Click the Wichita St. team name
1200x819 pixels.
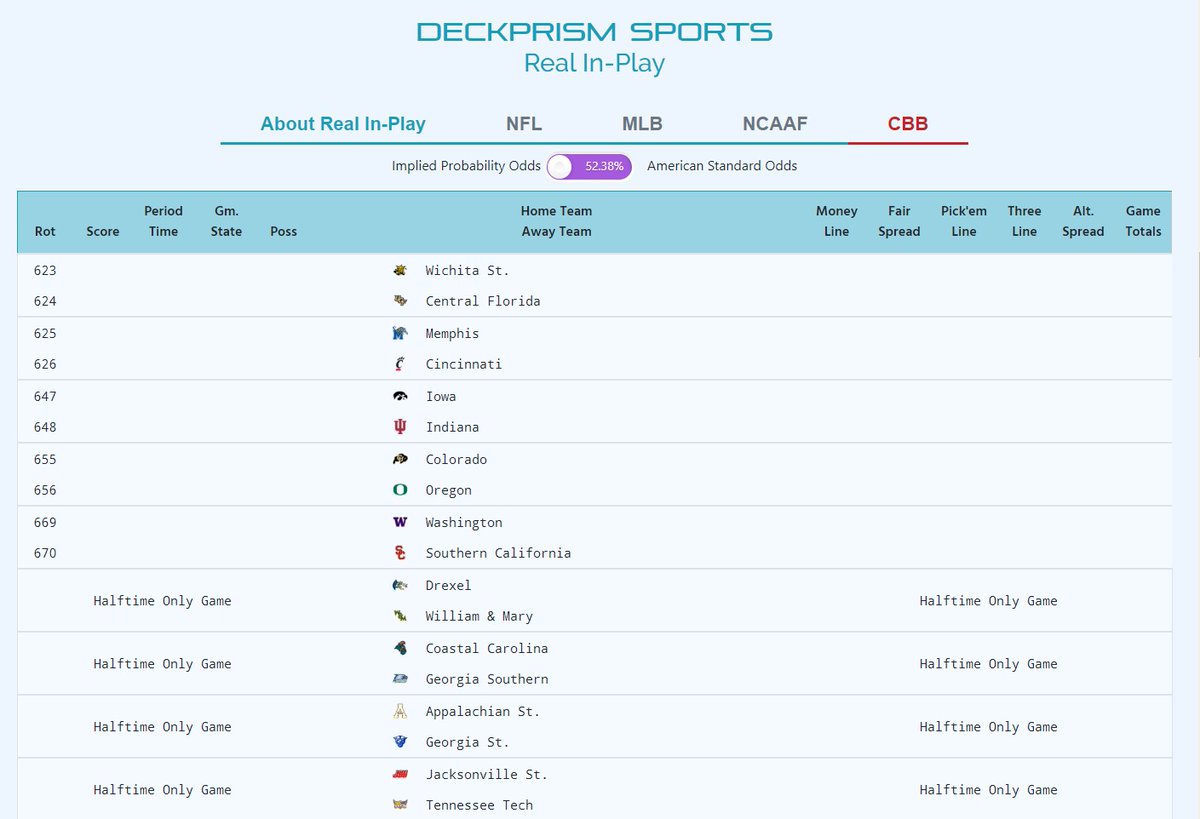click(x=467, y=270)
